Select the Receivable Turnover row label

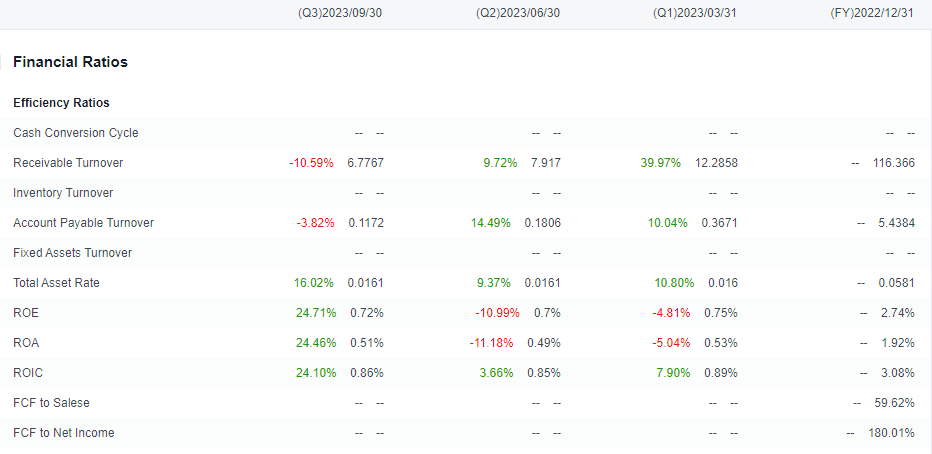(68, 163)
